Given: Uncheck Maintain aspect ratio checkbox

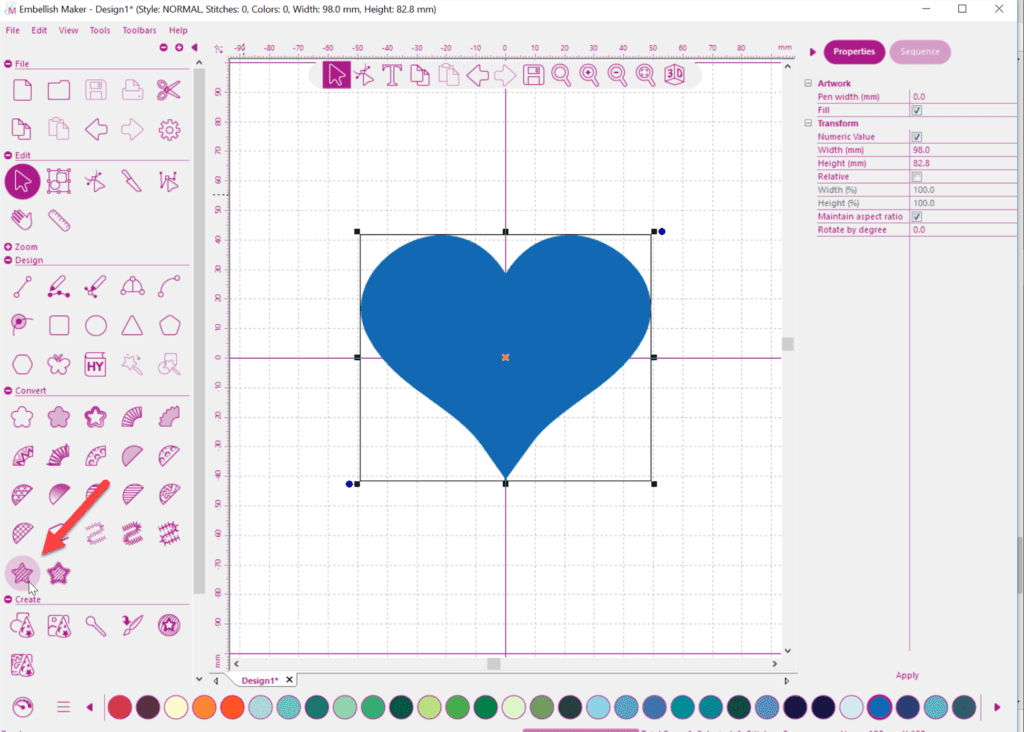Looking at the screenshot, I should [x=917, y=216].
